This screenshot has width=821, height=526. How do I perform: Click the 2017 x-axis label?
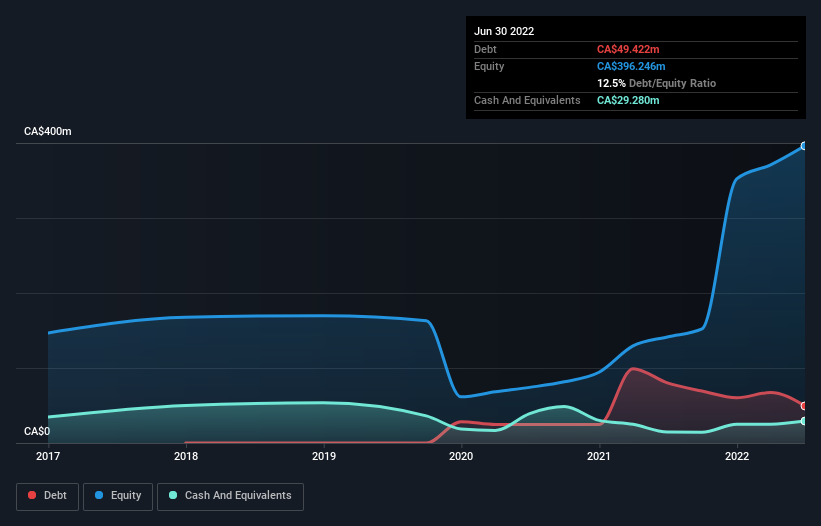click(48, 456)
